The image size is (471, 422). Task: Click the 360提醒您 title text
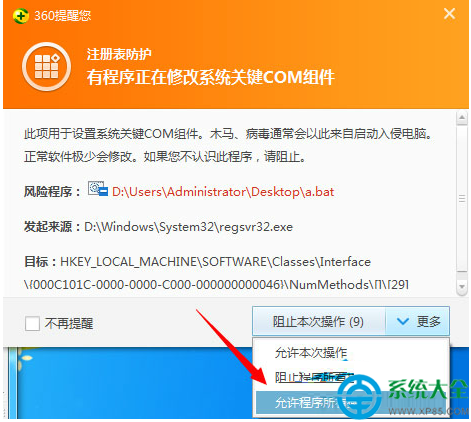coord(62,16)
